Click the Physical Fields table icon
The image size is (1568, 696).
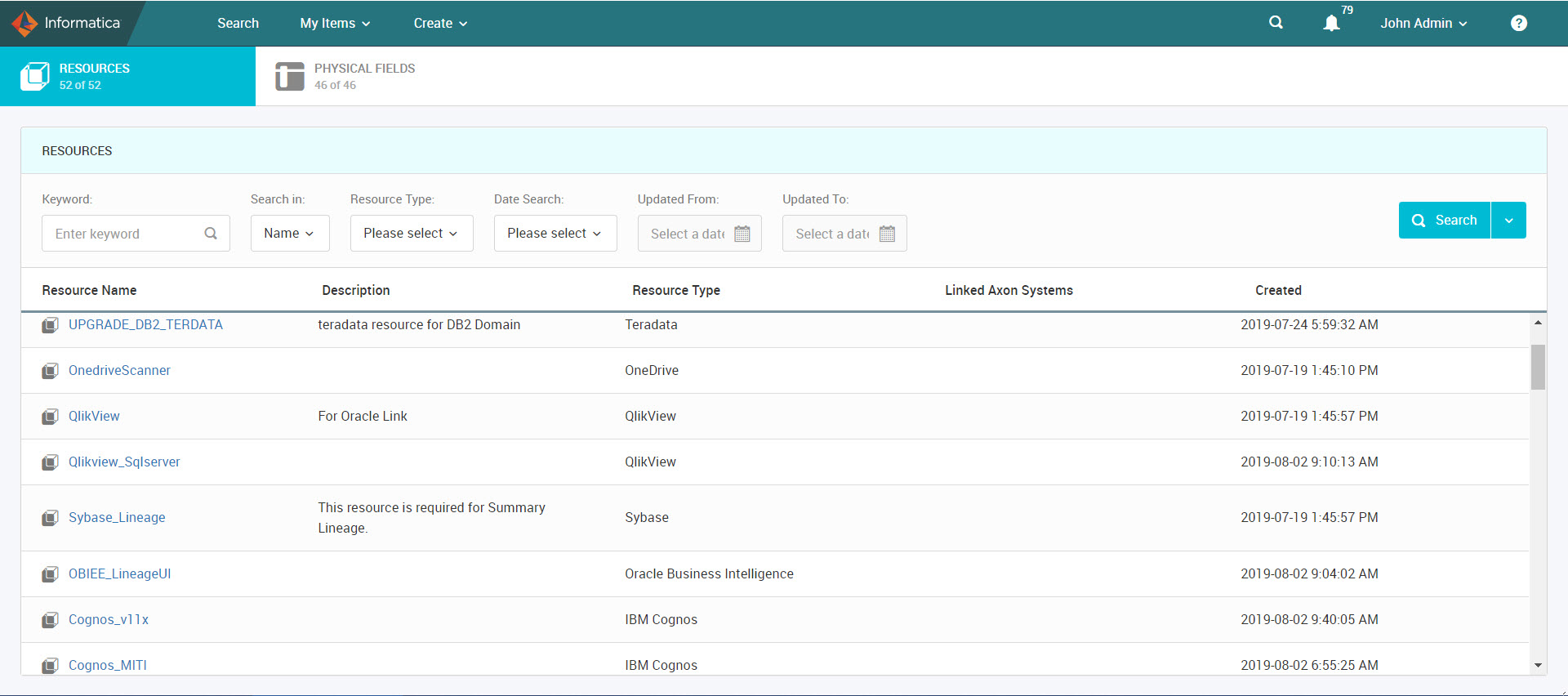pos(290,76)
